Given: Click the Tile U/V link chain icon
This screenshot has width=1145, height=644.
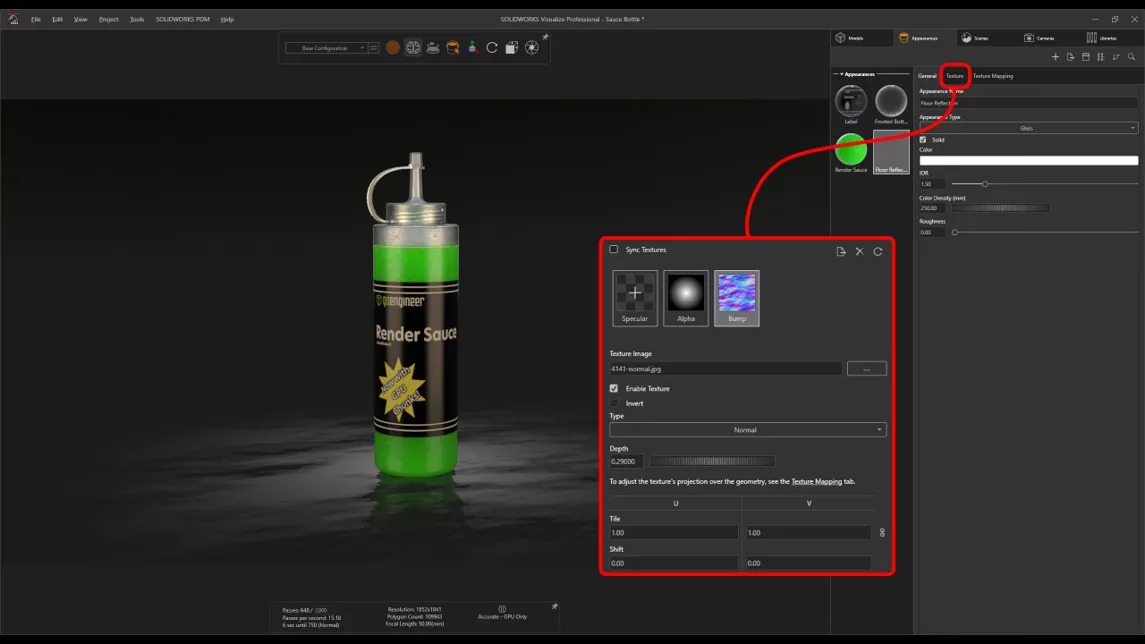Looking at the screenshot, I should coord(882,532).
